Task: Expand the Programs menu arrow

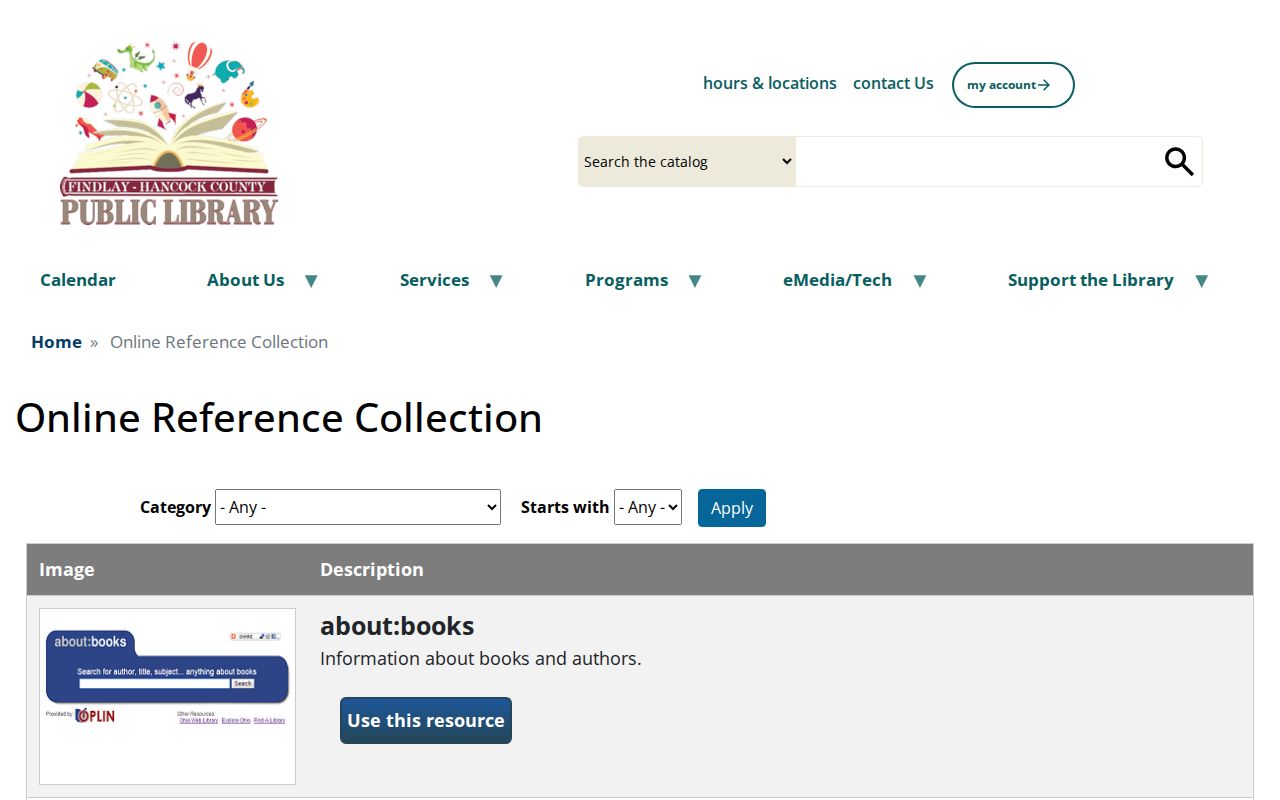Action: tap(695, 281)
